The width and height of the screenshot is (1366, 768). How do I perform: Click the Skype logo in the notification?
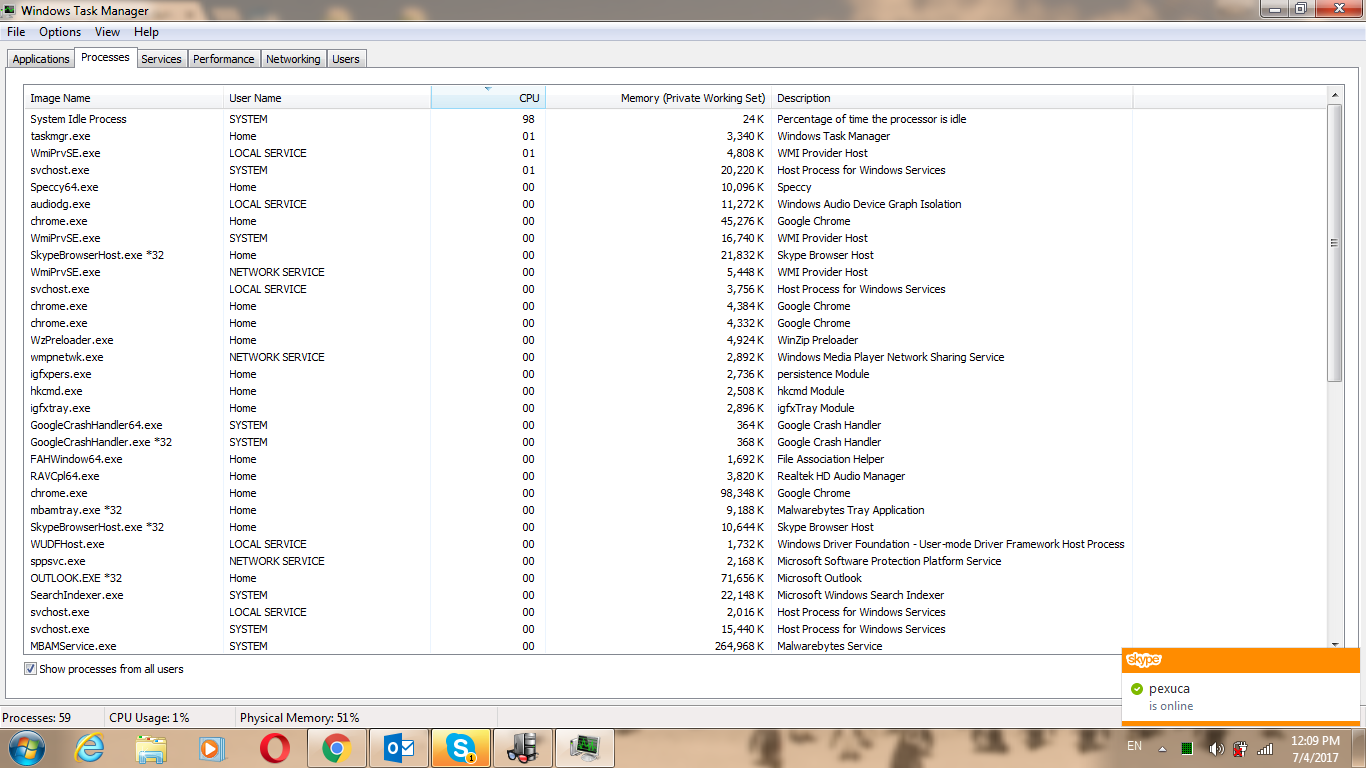pos(1144,660)
